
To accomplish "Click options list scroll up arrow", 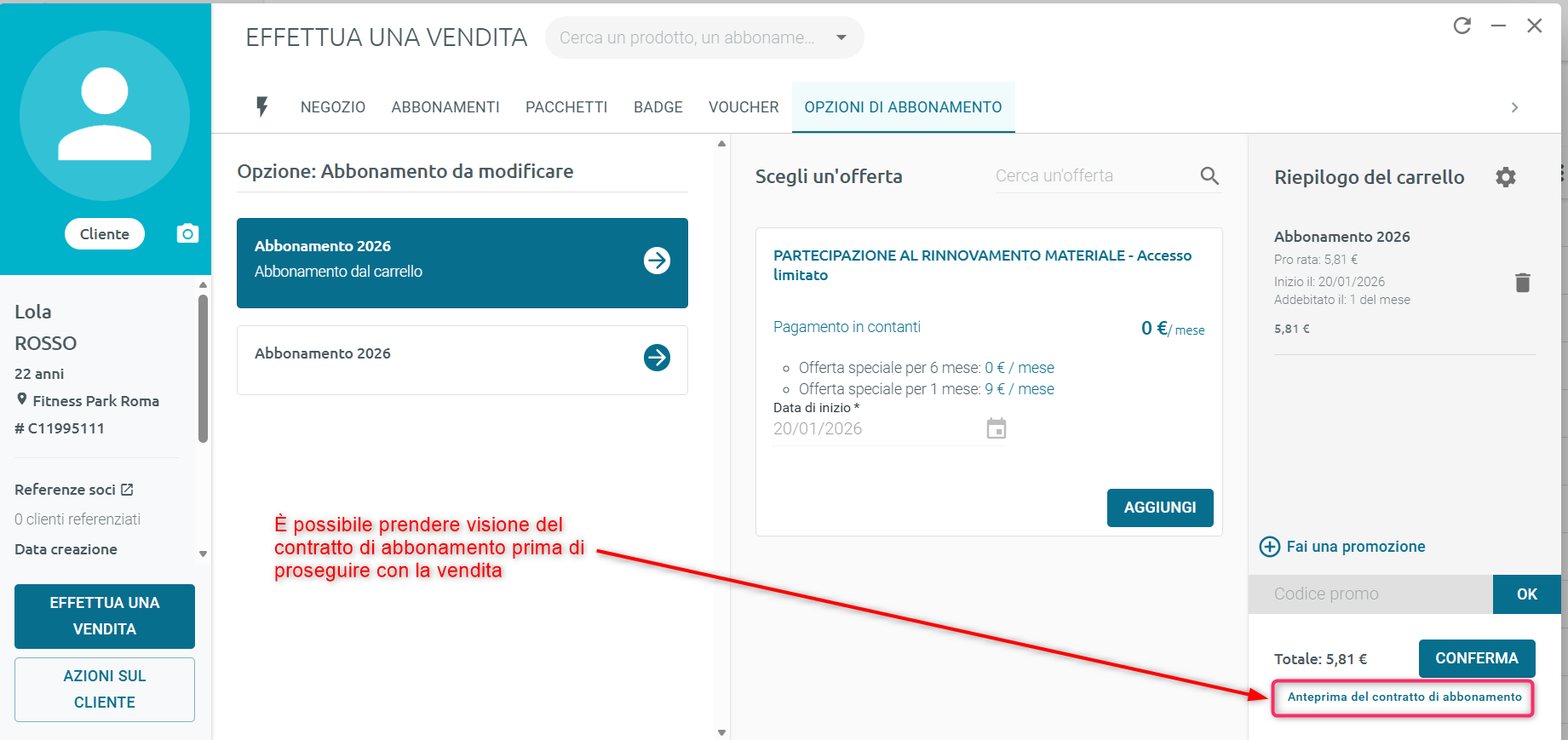I will [x=721, y=143].
